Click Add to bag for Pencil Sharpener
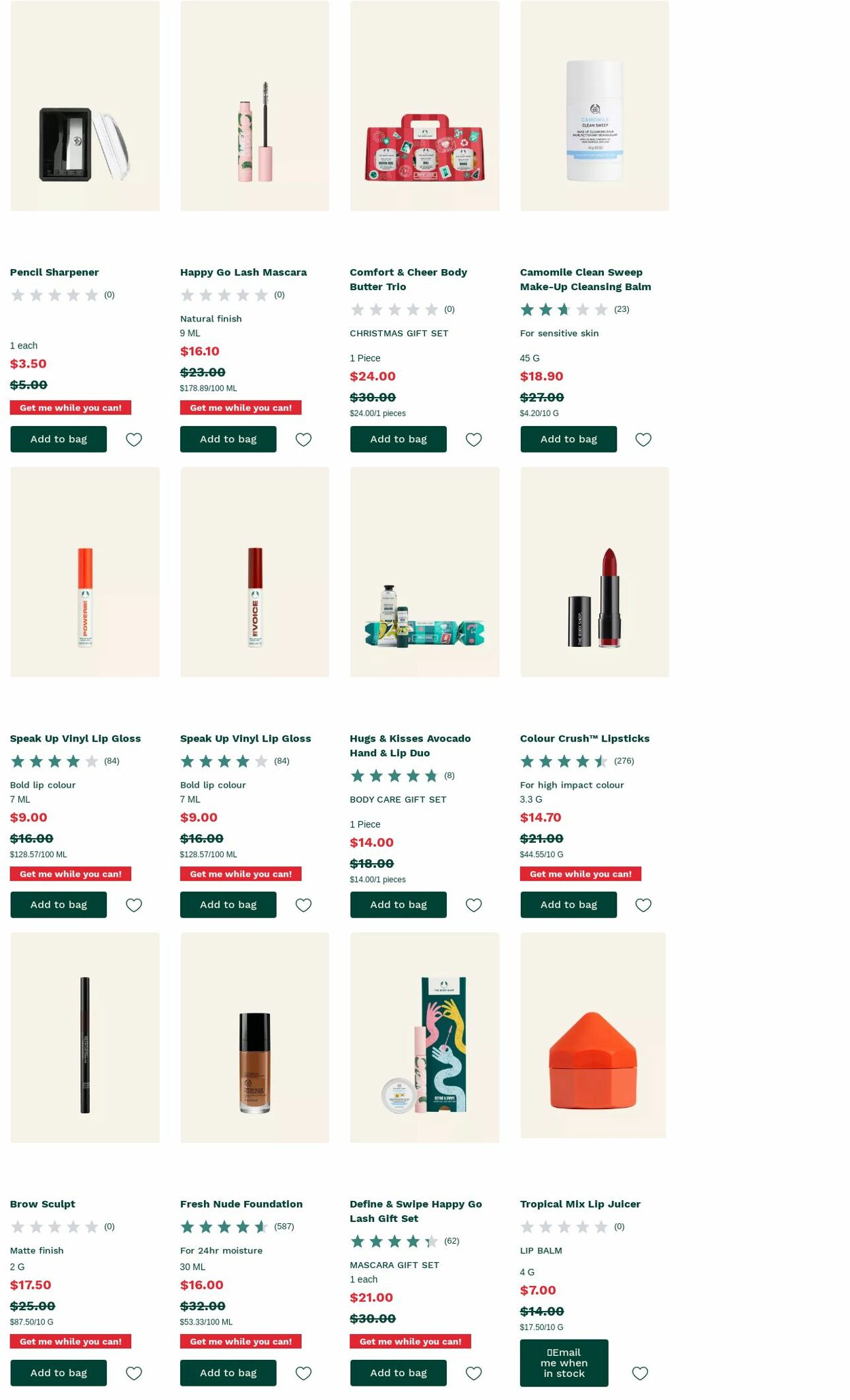Image resolution: width=850 pixels, height=1400 pixels. pyautogui.click(x=58, y=439)
